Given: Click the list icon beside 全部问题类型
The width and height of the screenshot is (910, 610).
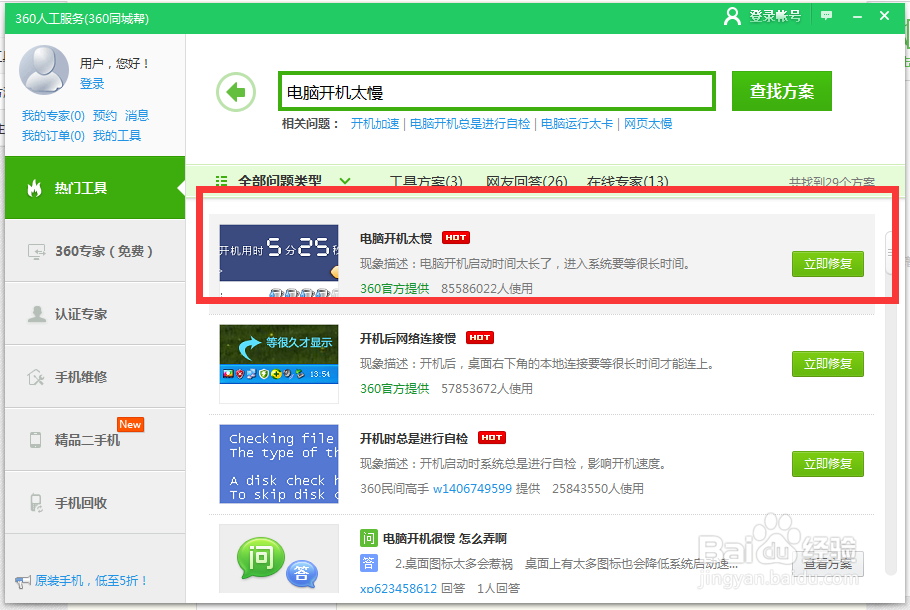Looking at the screenshot, I should point(221,181).
